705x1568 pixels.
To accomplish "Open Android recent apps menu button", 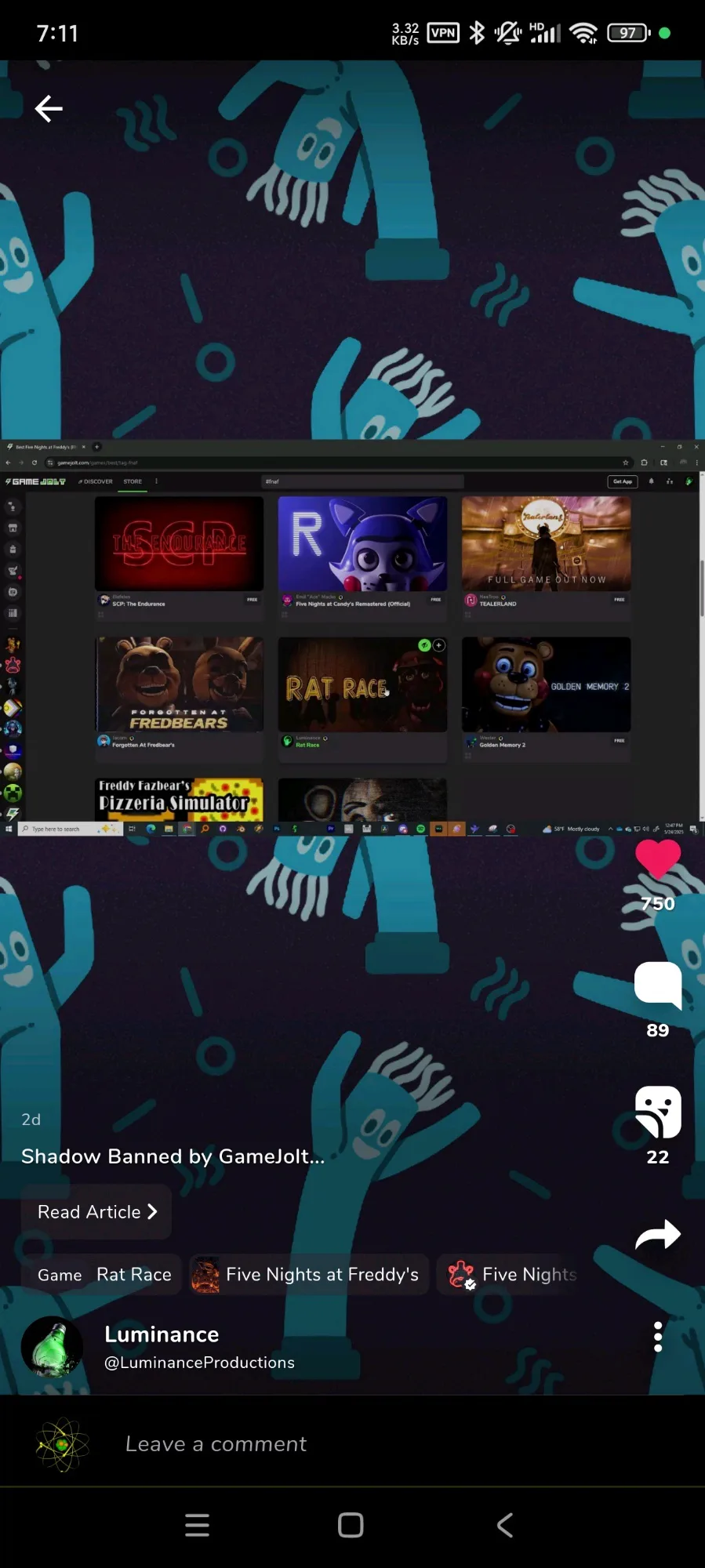I will pyautogui.click(x=197, y=1525).
